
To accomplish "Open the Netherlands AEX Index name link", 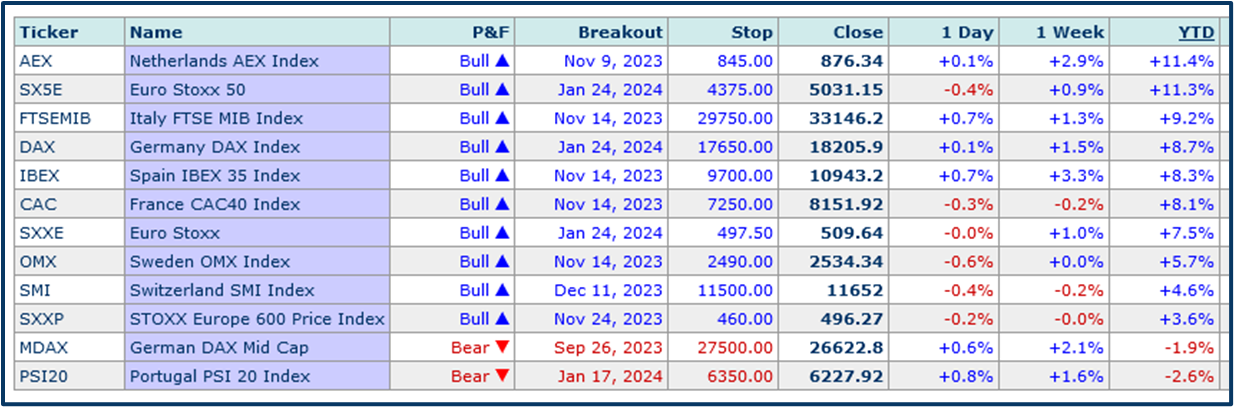I will click(224, 61).
